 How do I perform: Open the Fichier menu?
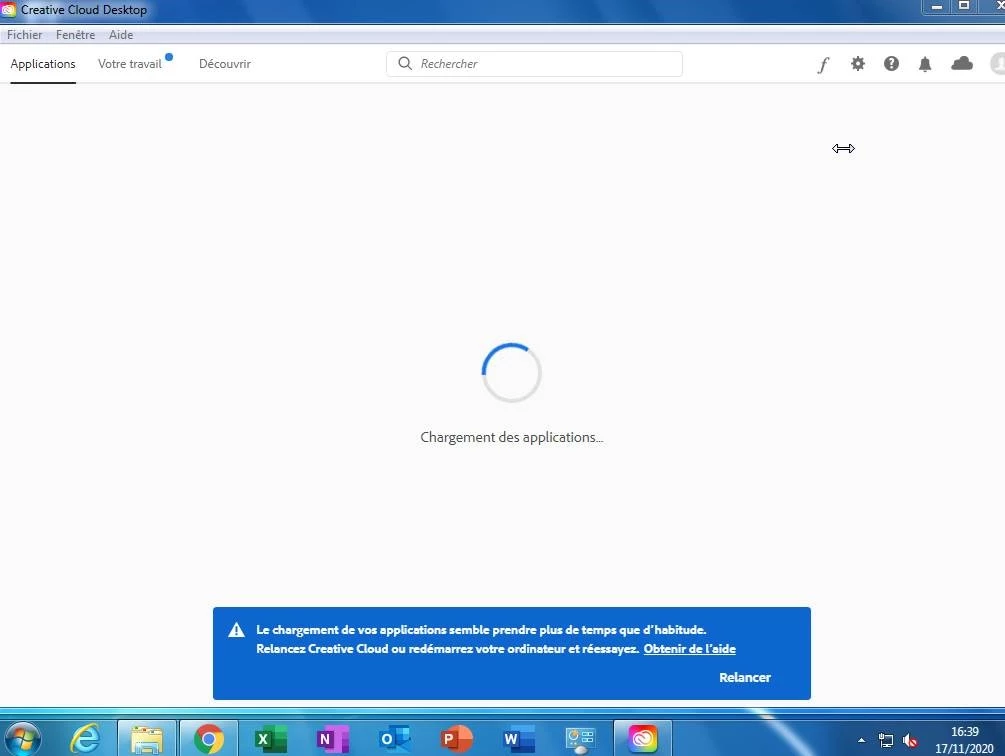(24, 35)
